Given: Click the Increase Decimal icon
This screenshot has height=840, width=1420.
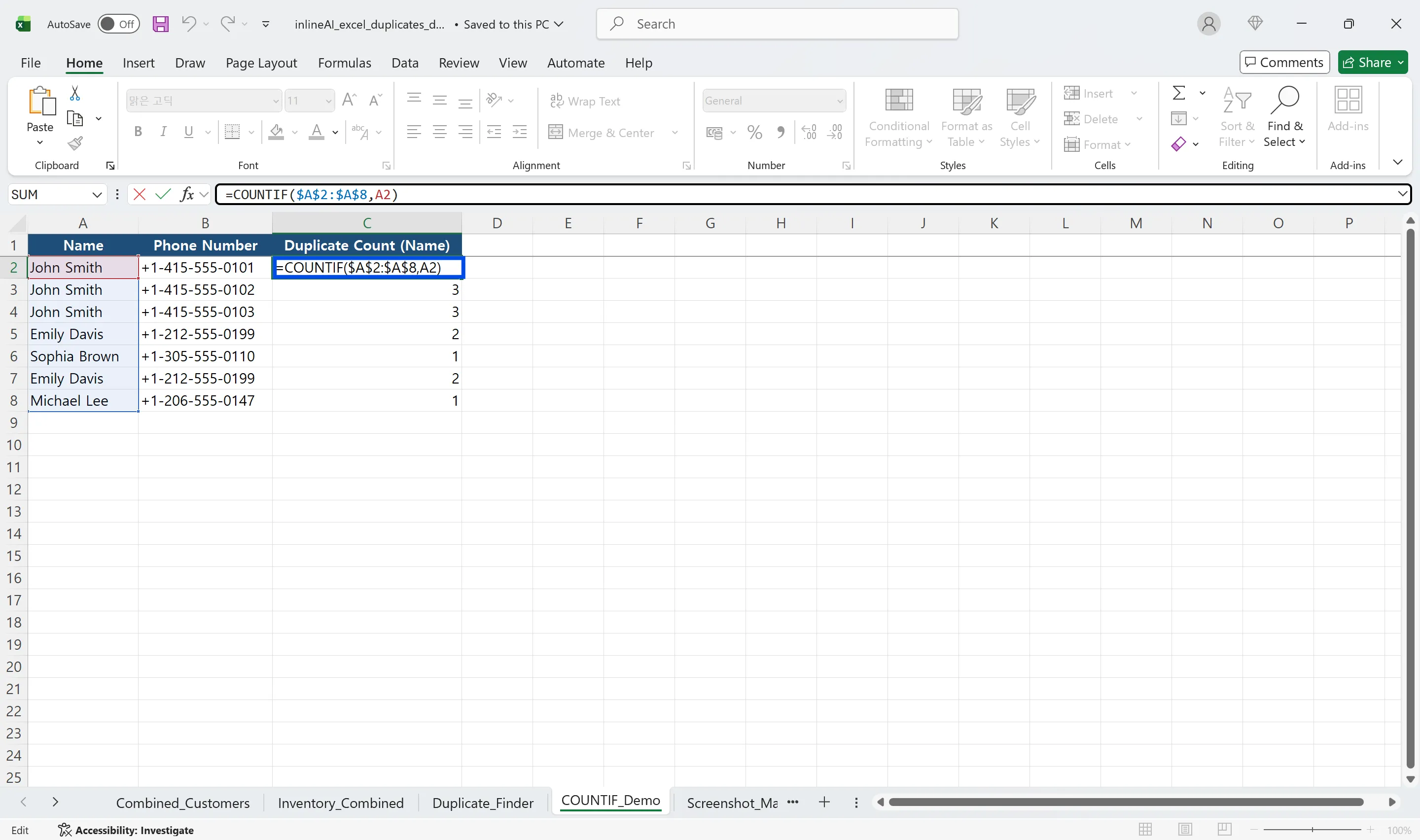Looking at the screenshot, I should pyautogui.click(x=809, y=132).
